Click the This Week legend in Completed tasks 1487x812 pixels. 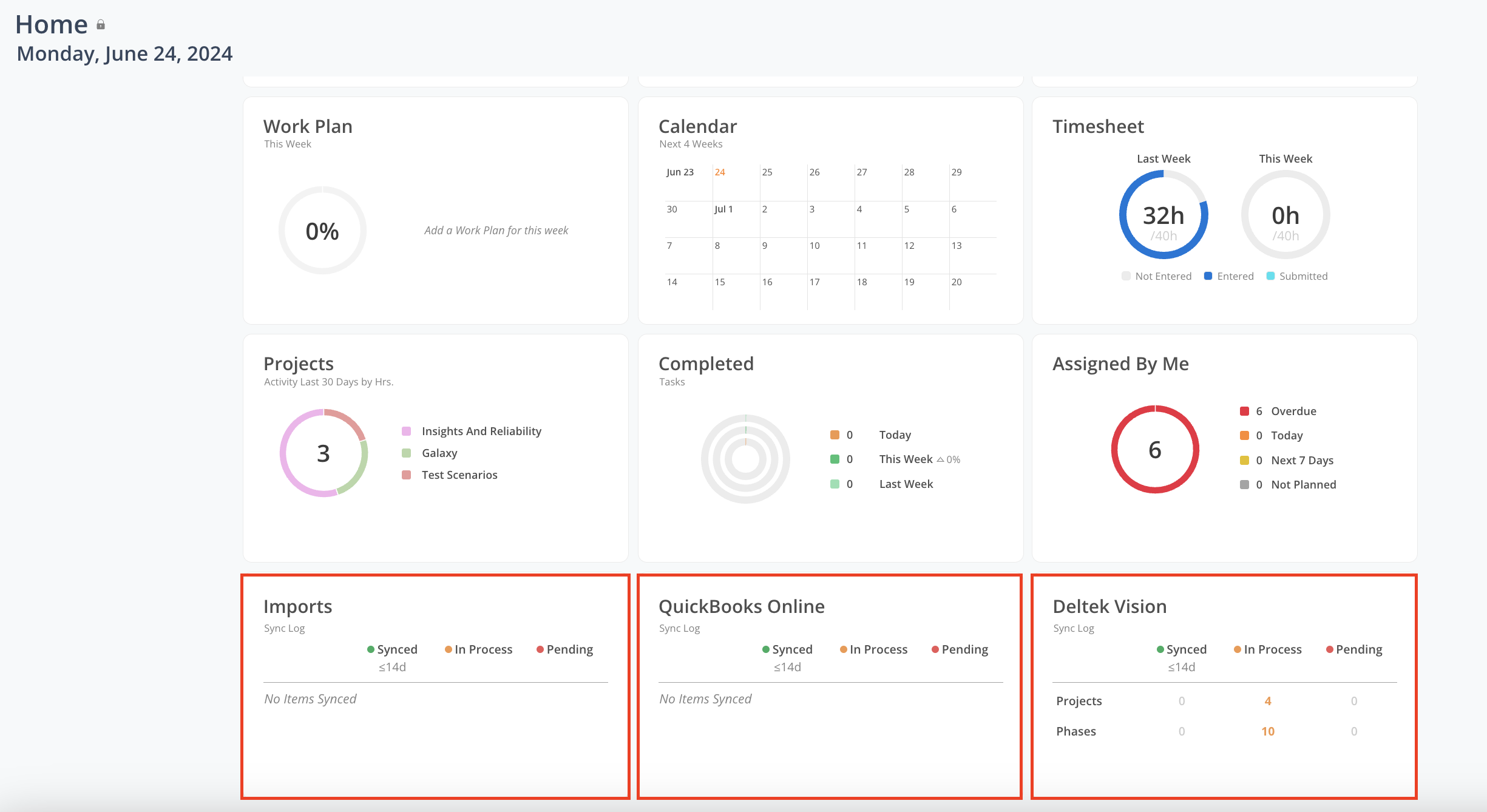pyautogui.click(x=906, y=459)
